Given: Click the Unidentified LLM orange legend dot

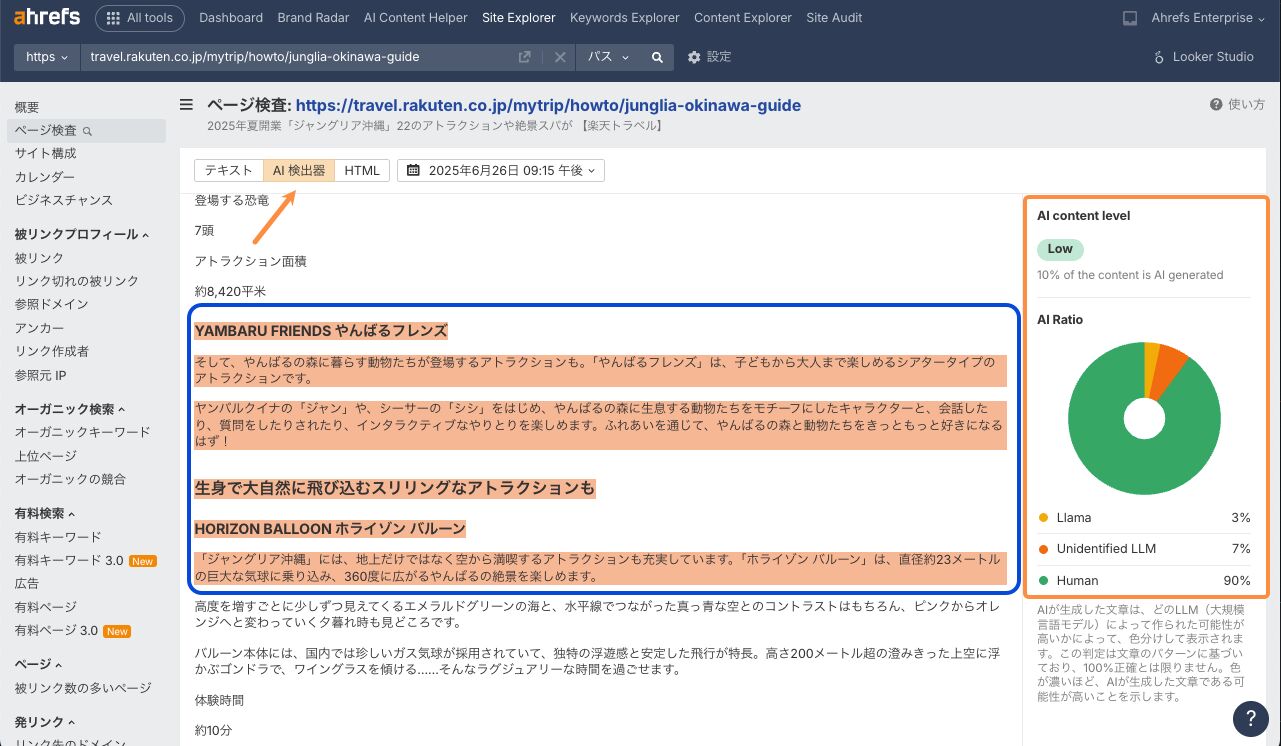Looking at the screenshot, I should (1044, 549).
